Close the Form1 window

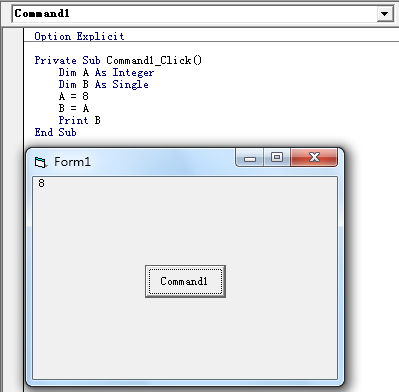pos(314,157)
